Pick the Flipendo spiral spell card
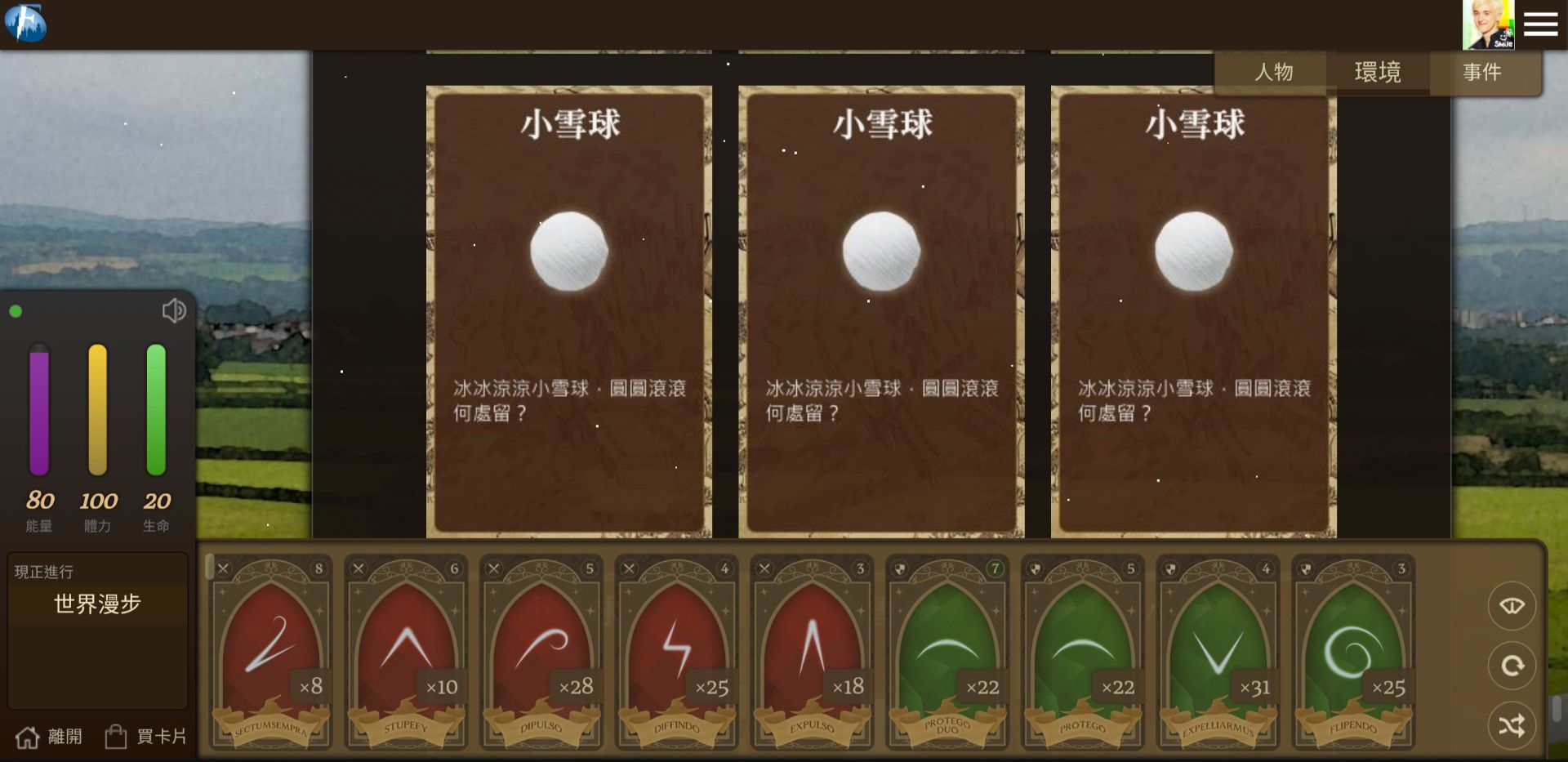Image resolution: width=1568 pixels, height=762 pixels. [x=1353, y=653]
